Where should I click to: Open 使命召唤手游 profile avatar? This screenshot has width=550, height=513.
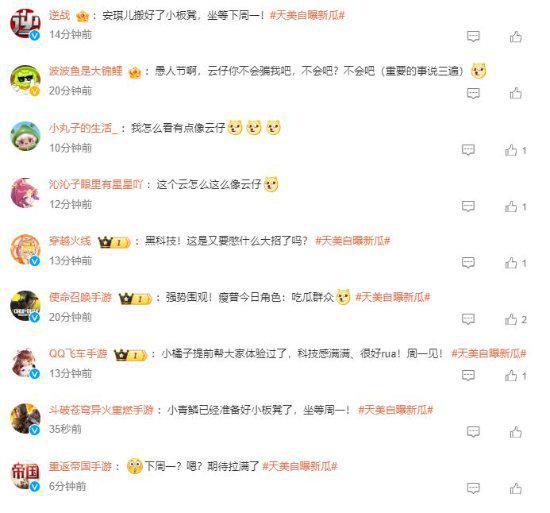pyautogui.click(x=25, y=306)
